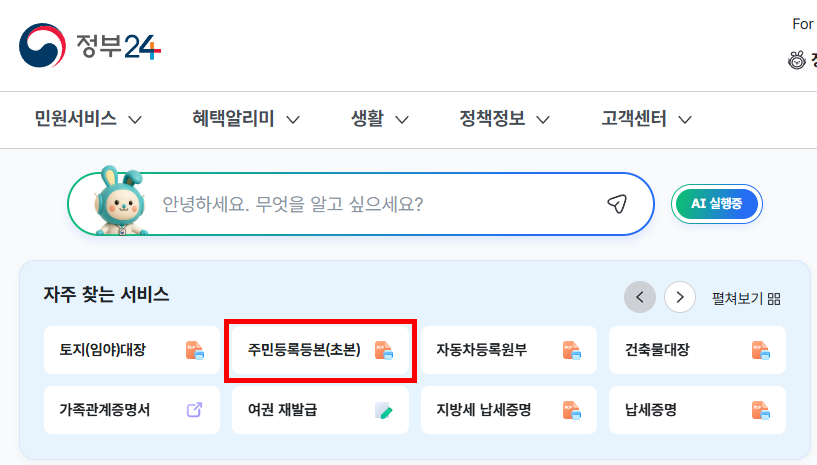Open the 생활 menu
Screen dimensions: 817x465
coord(380,119)
